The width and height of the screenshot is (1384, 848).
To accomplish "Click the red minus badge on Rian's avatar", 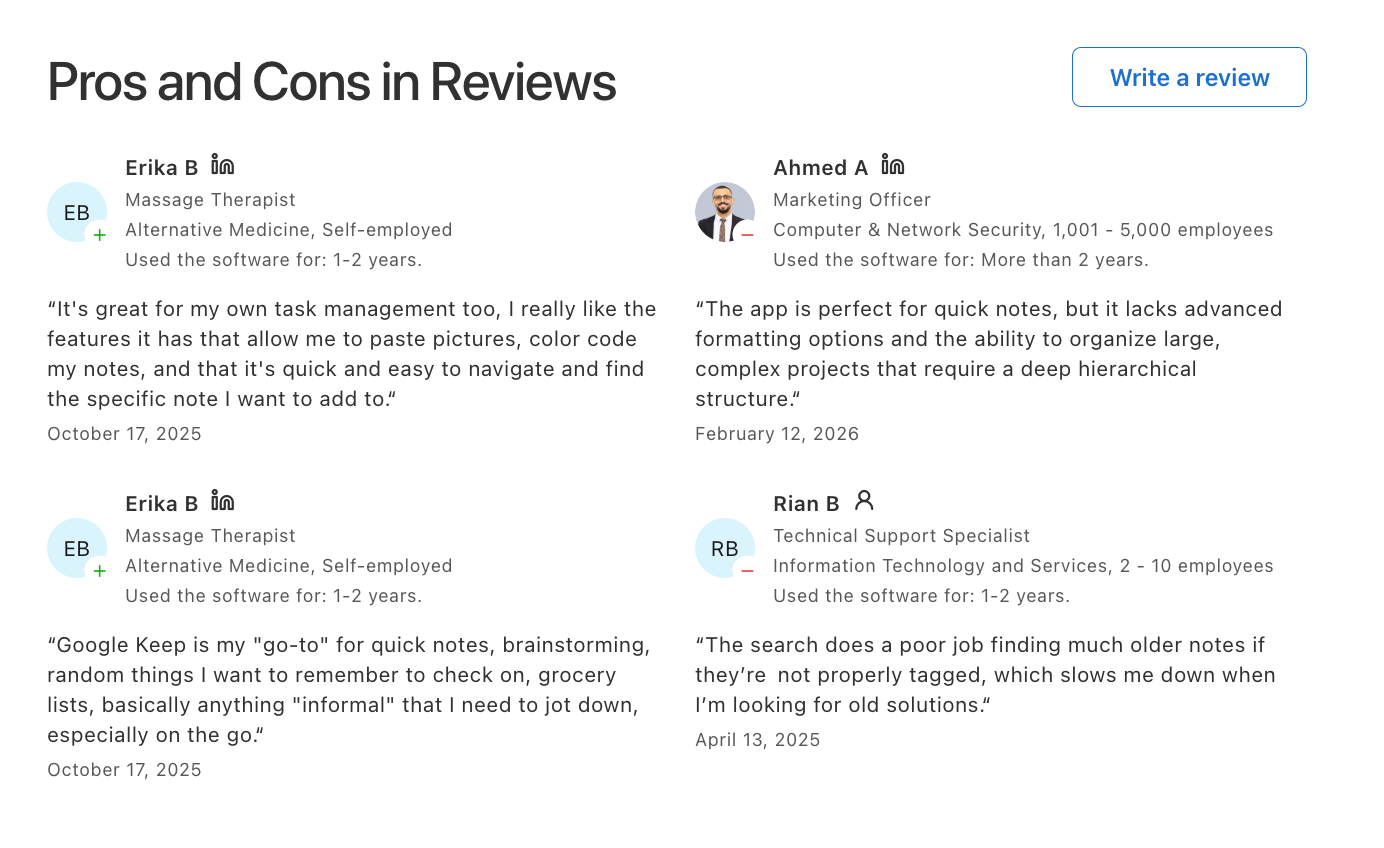I will click(748, 572).
